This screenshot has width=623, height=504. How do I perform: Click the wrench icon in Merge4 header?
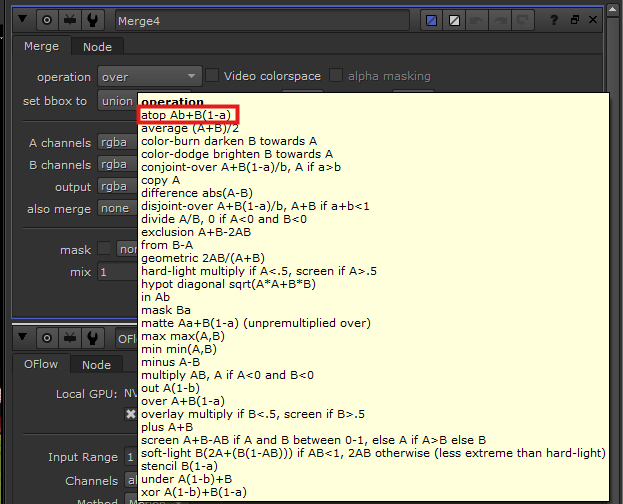click(x=94, y=19)
